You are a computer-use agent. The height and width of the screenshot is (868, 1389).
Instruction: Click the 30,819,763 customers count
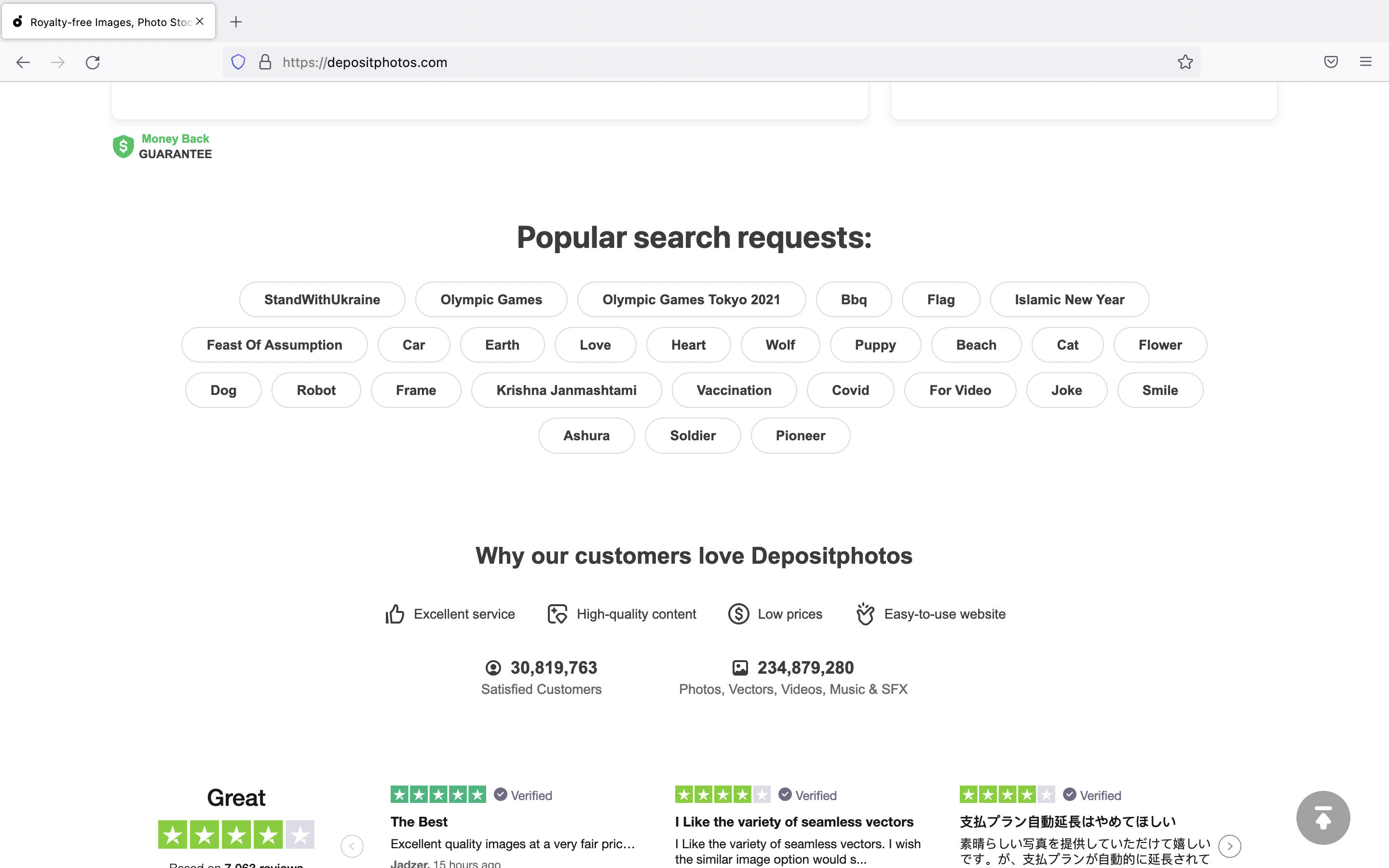pos(554,668)
